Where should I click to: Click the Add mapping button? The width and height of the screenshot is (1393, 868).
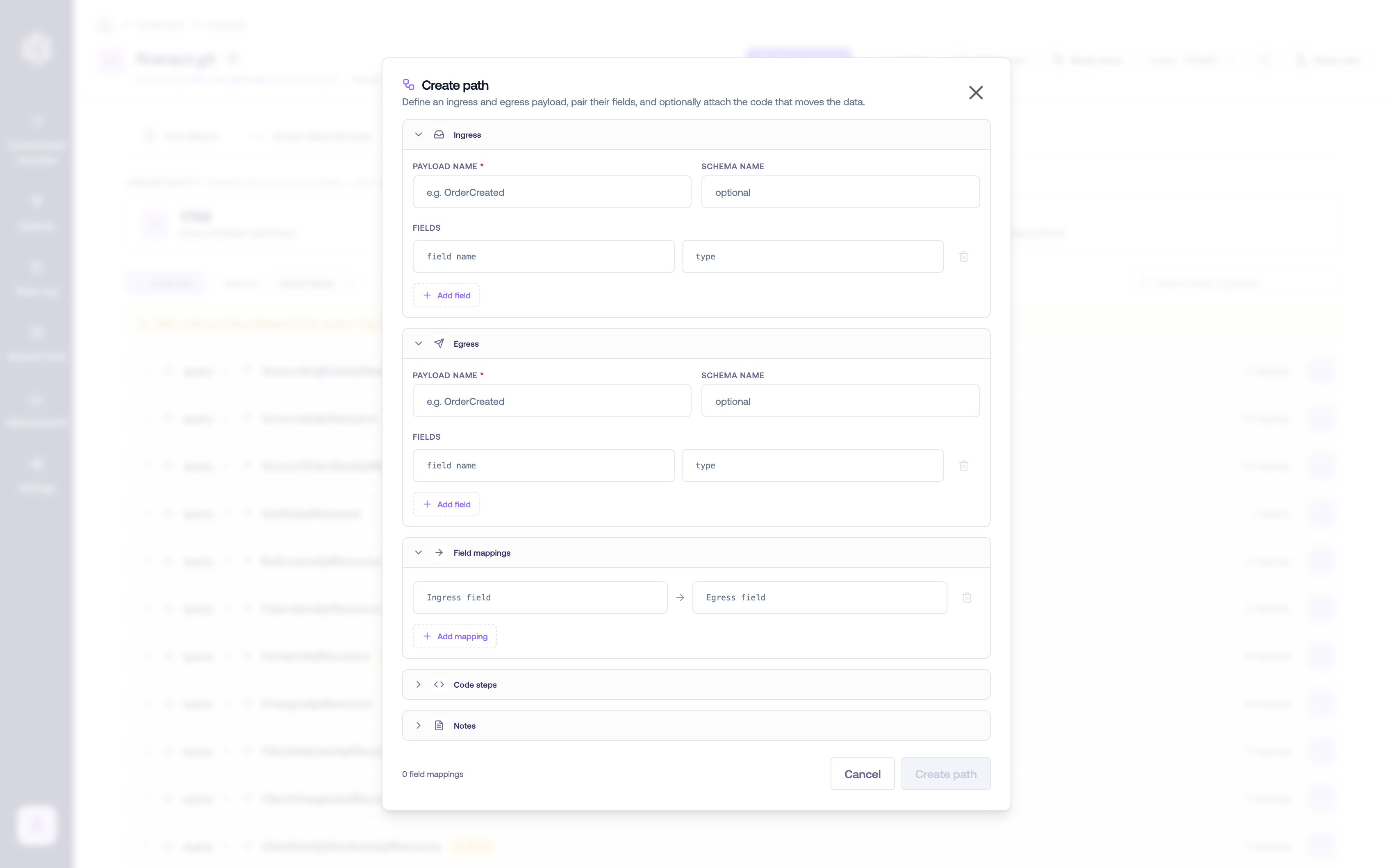pos(455,636)
